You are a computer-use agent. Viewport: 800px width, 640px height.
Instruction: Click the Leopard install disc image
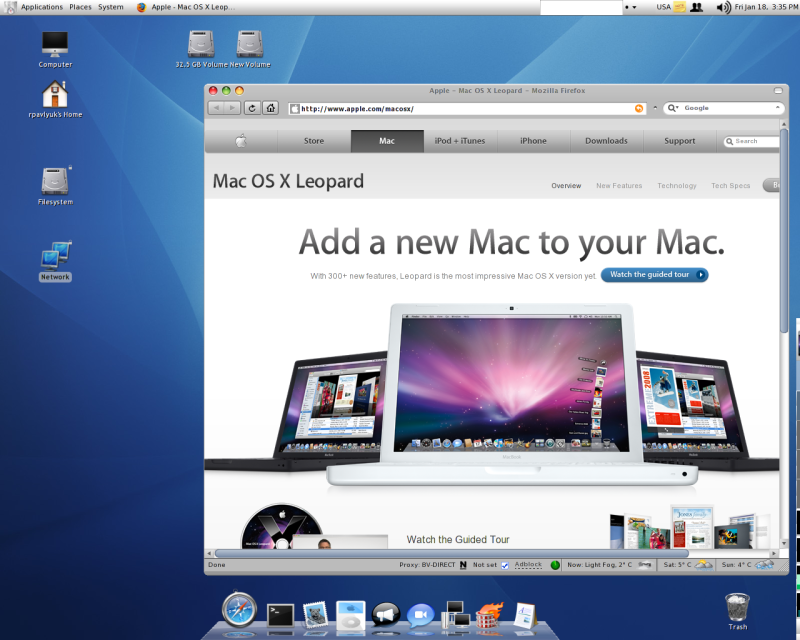pos(282,527)
